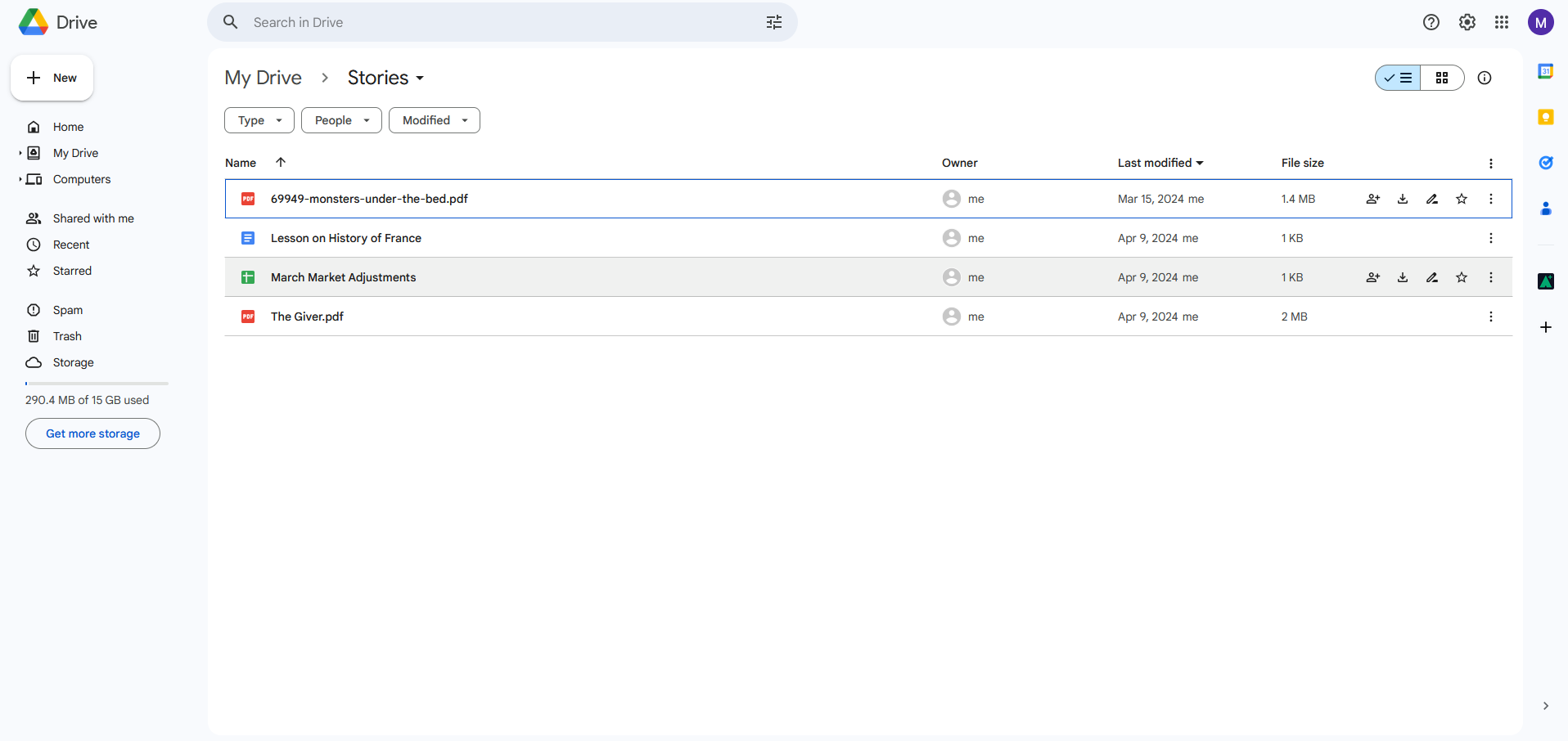Screen dimensions: 1568x741
Task: Star March Market Adjustments
Action: 1462,277
